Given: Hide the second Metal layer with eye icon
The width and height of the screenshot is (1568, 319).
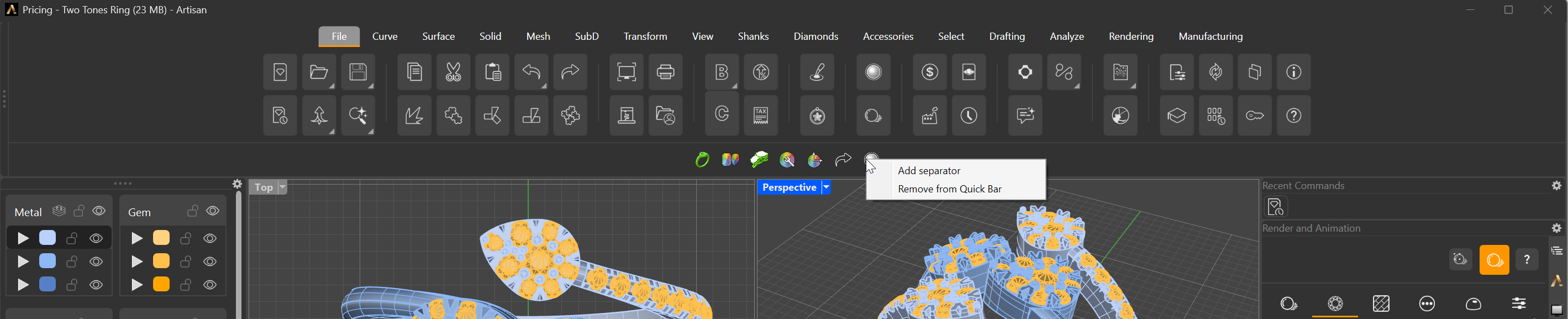Looking at the screenshot, I should click(96, 262).
